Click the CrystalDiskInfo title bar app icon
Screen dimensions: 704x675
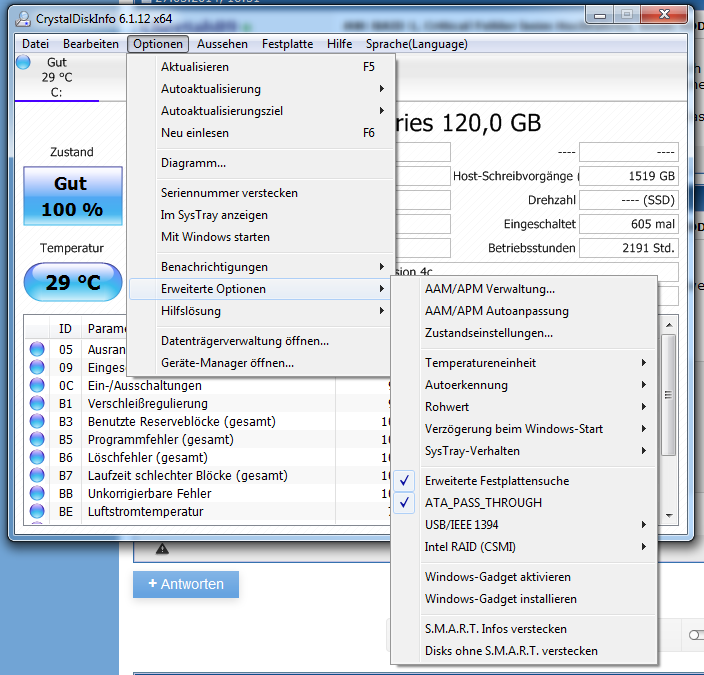[x=23, y=19]
